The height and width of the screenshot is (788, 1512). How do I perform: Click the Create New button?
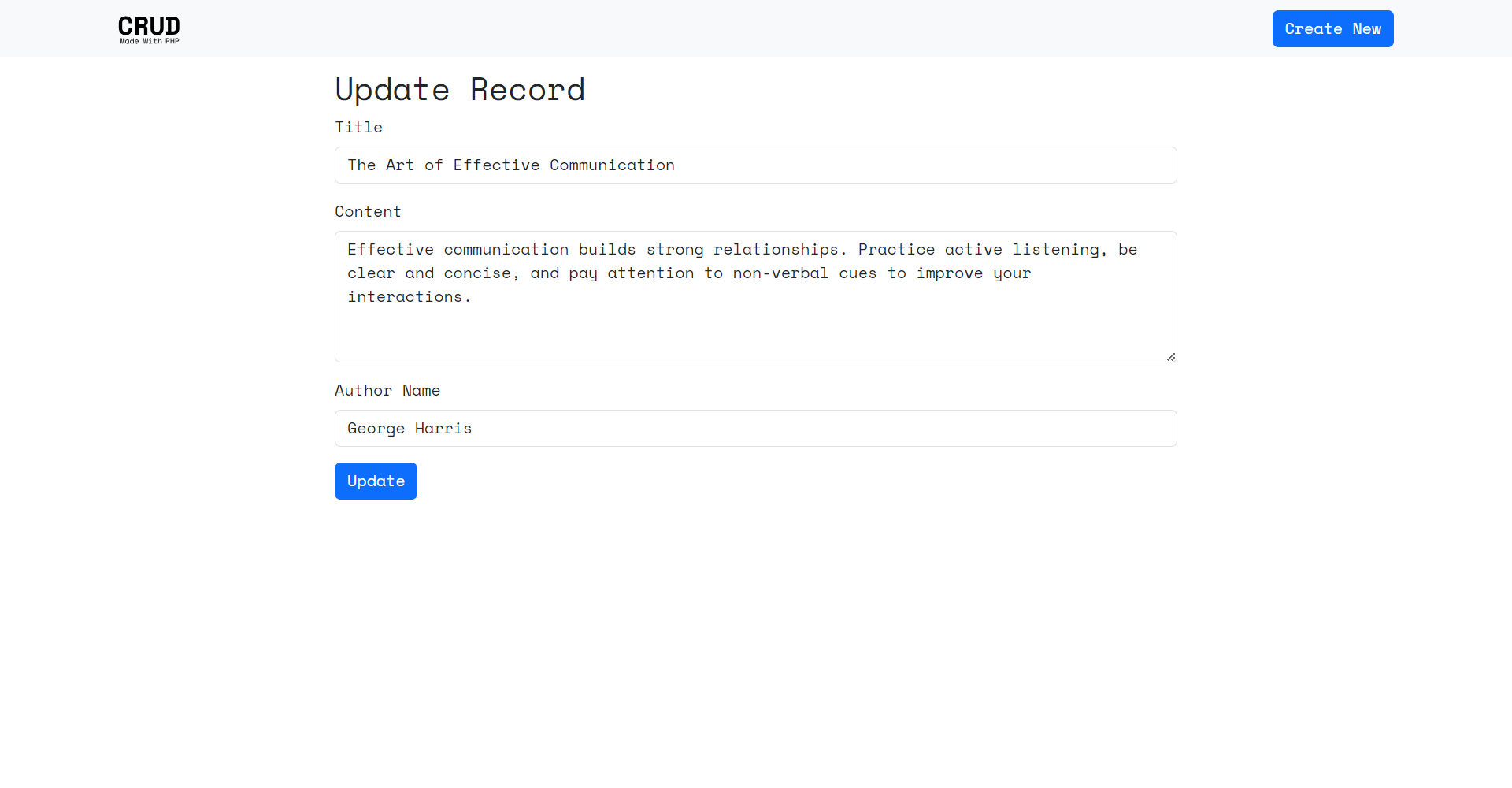click(x=1332, y=29)
